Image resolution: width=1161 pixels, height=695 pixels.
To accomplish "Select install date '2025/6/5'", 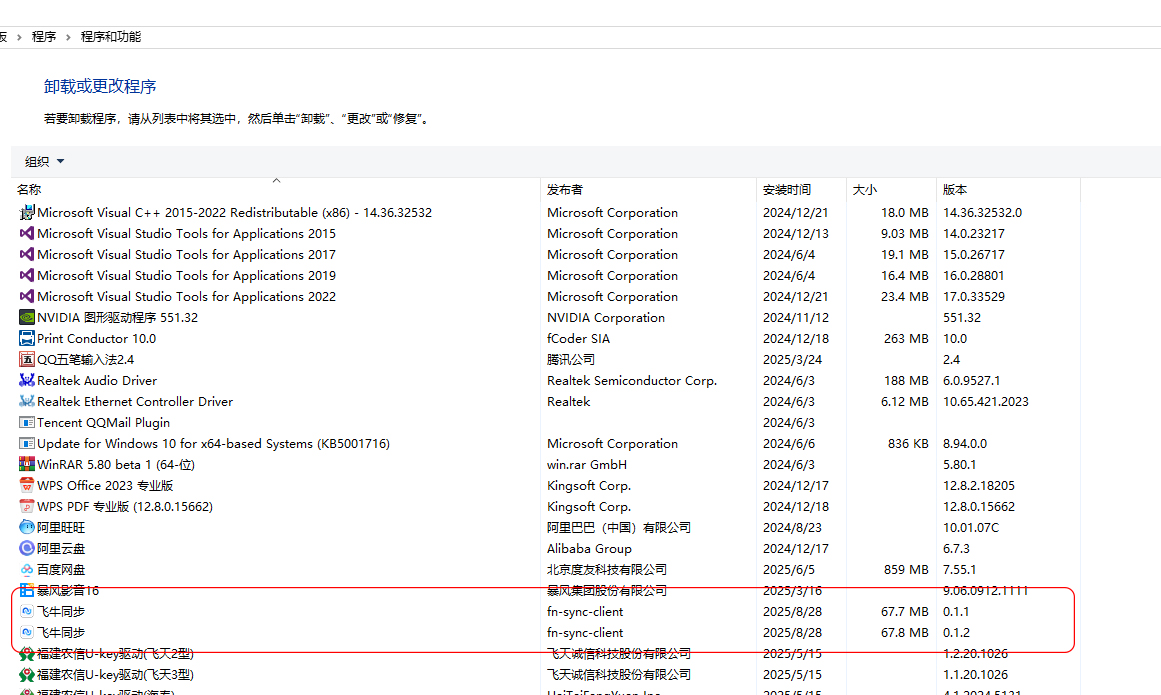I will pos(789,570).
